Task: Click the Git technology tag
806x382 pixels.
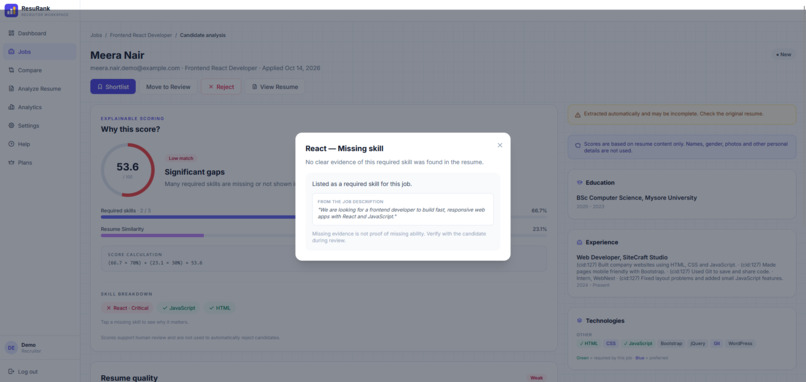Action: (x=717, y=343)
